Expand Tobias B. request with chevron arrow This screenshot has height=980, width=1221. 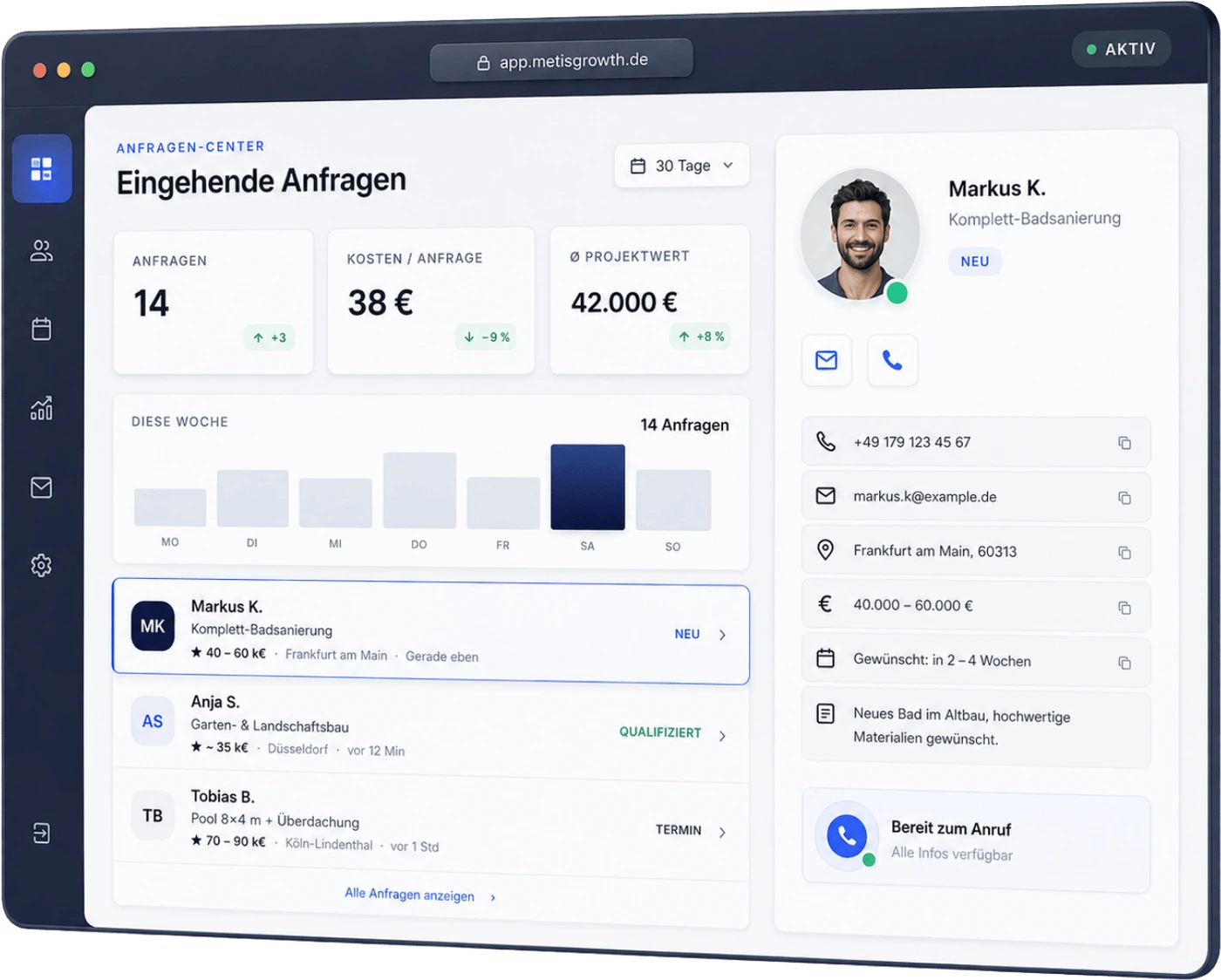click(722, 833)
